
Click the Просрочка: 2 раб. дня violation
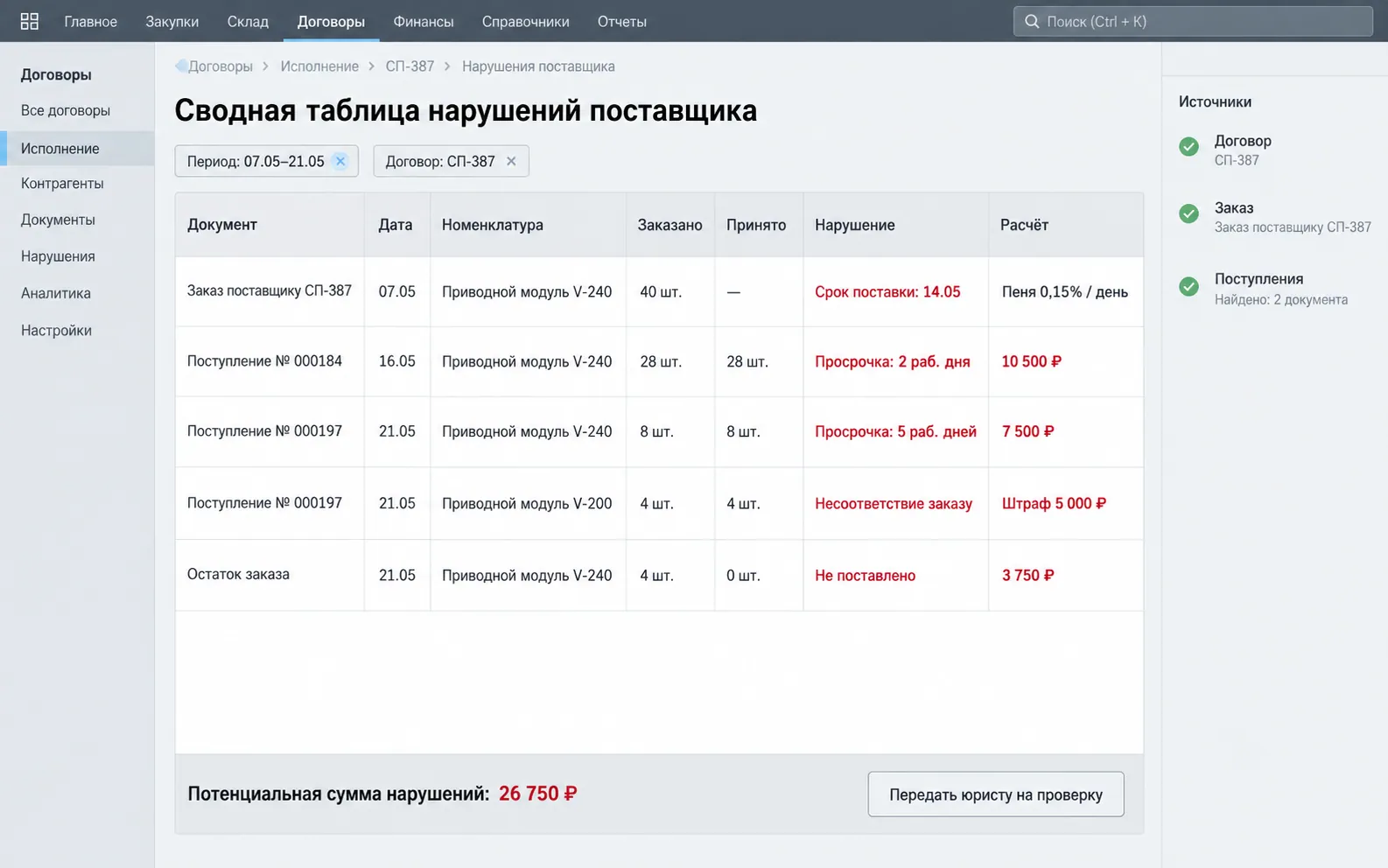pos(893,362)
